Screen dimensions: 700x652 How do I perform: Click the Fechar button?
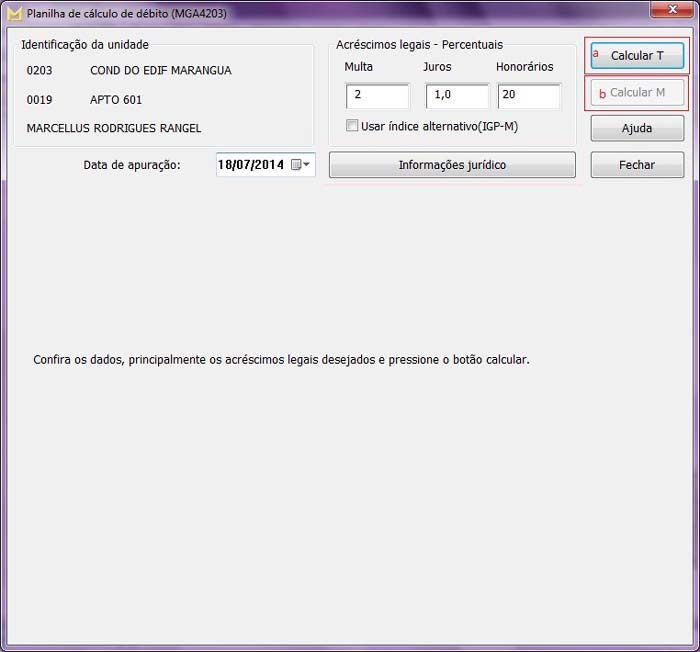637,165
